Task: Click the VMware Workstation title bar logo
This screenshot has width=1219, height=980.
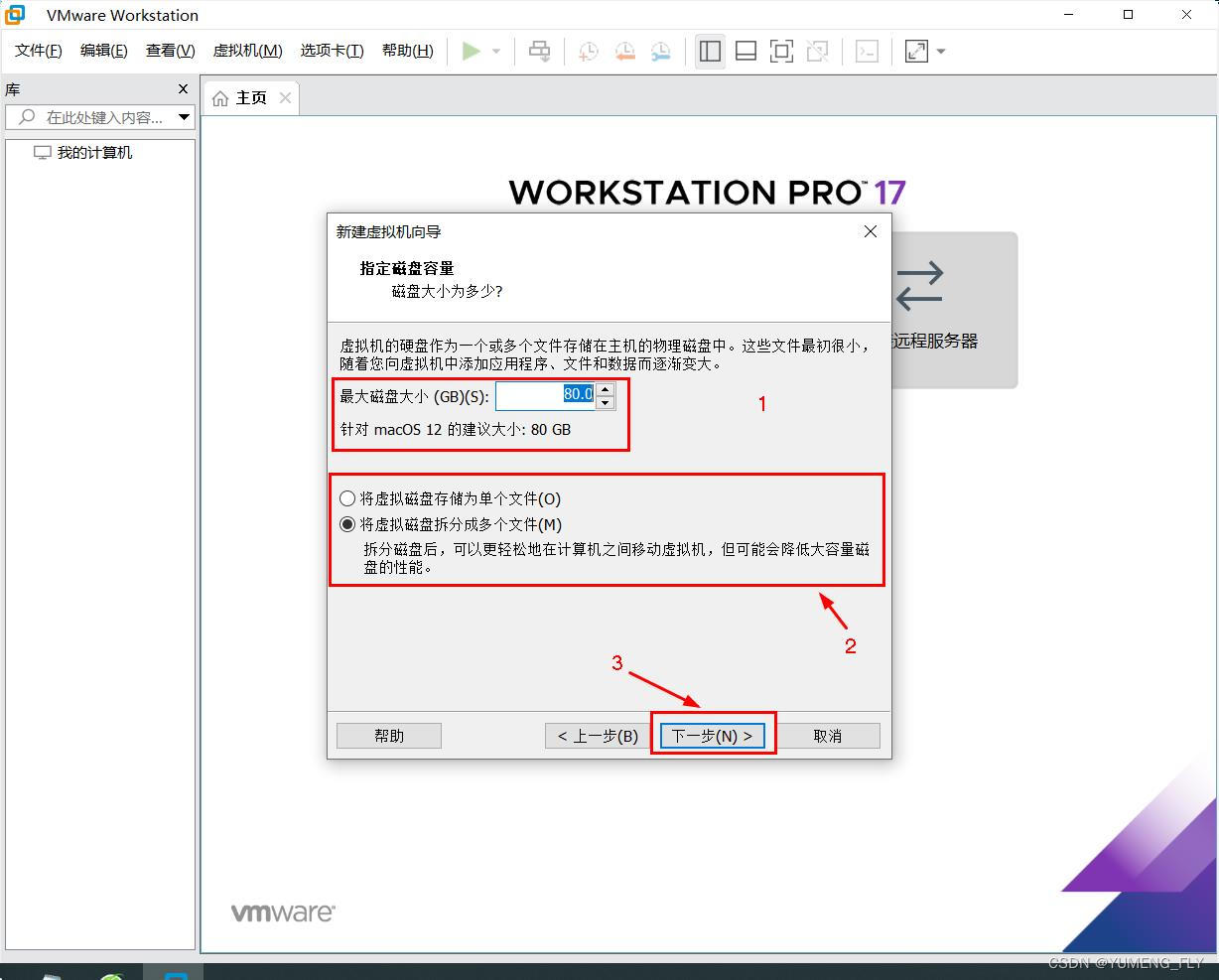Action: point(16,15)
